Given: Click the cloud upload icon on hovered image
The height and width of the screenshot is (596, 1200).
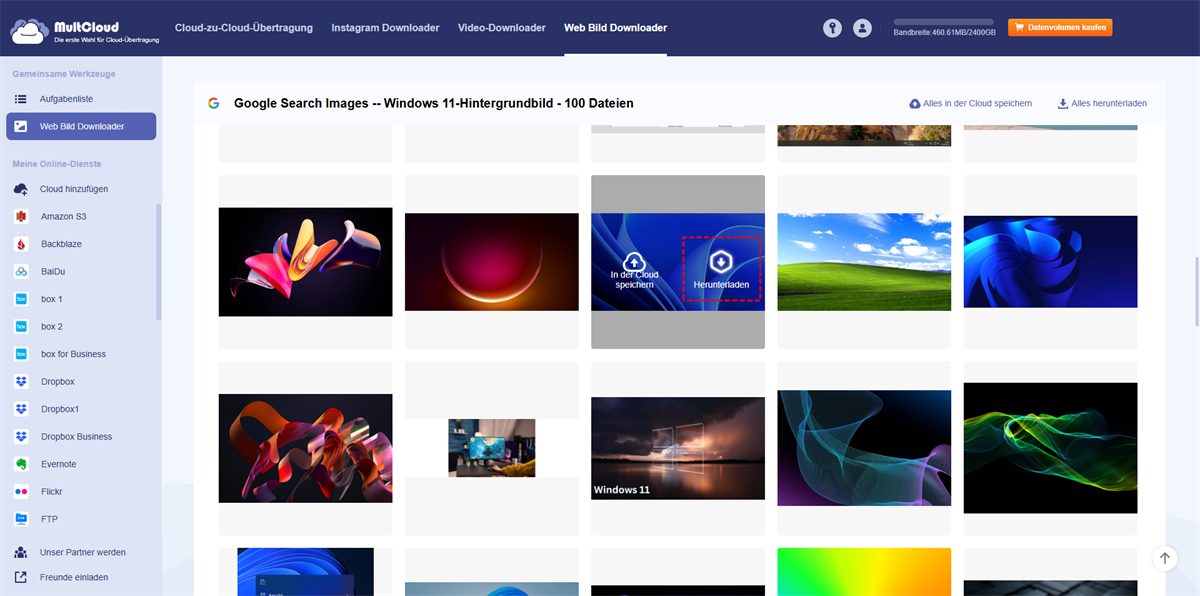Looking at the screenshot, I should 634,262.
